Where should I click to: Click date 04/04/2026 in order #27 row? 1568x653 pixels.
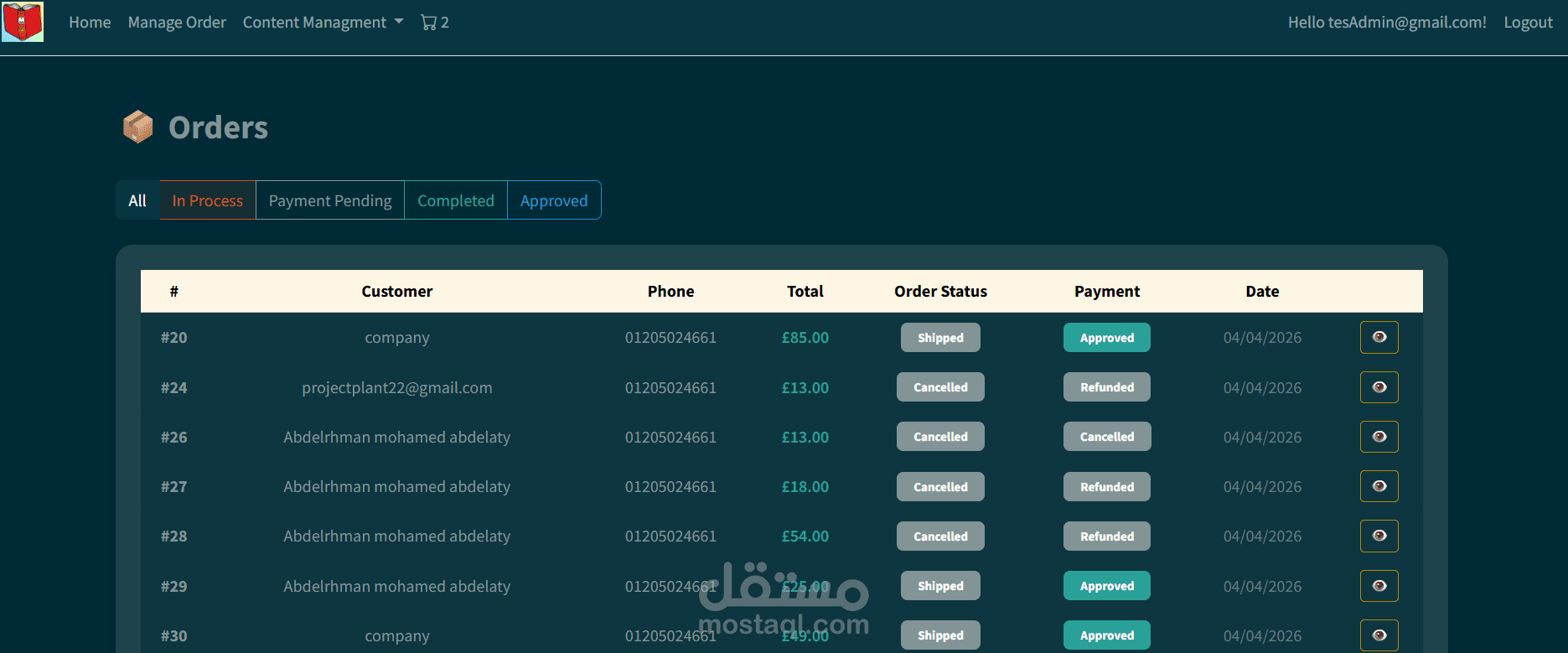pyautogui.click(x=1262, y=487)
